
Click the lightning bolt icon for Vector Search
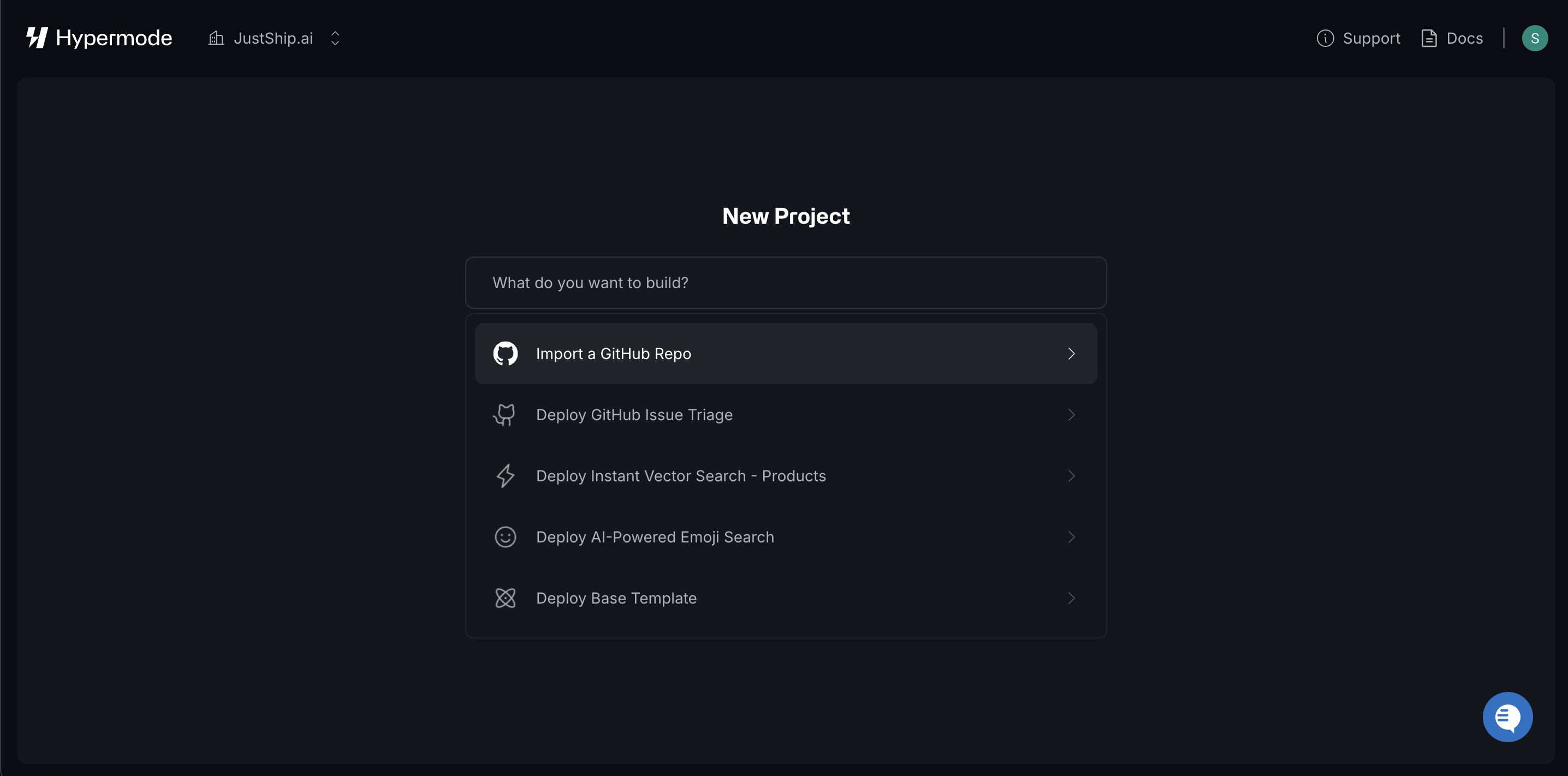pyautogui.click(x=504, y=475)
